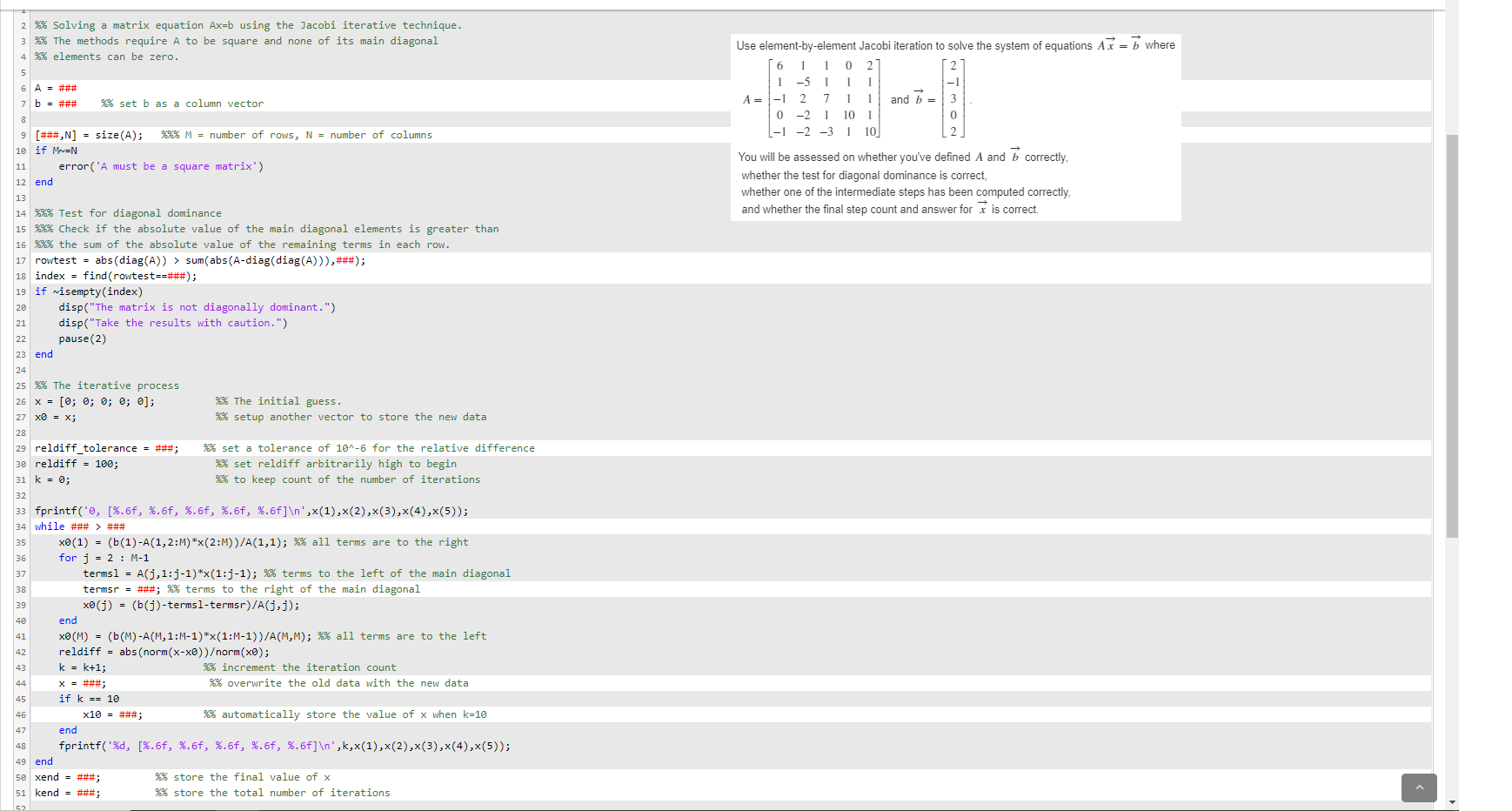Screen dimensions: 1512x811
Task: Click line number 10 in the gutter
Action: [19, 150]
